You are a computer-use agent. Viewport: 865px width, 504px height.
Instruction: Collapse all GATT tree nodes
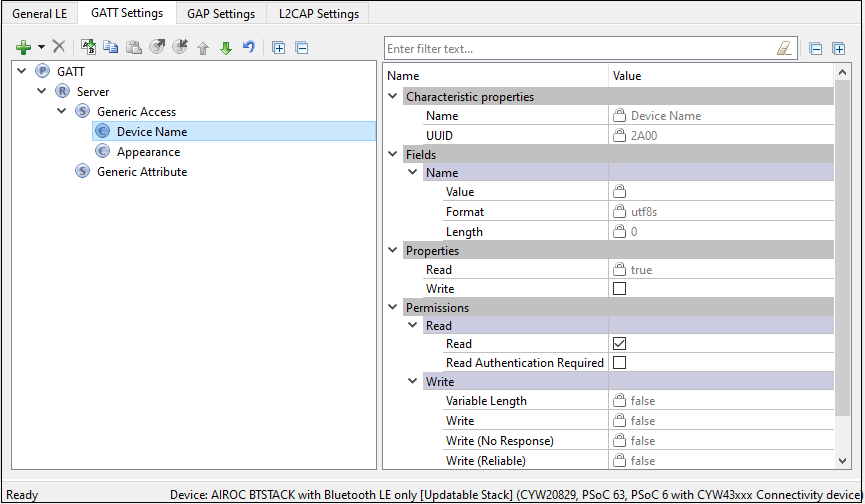[x=301, y=47]
